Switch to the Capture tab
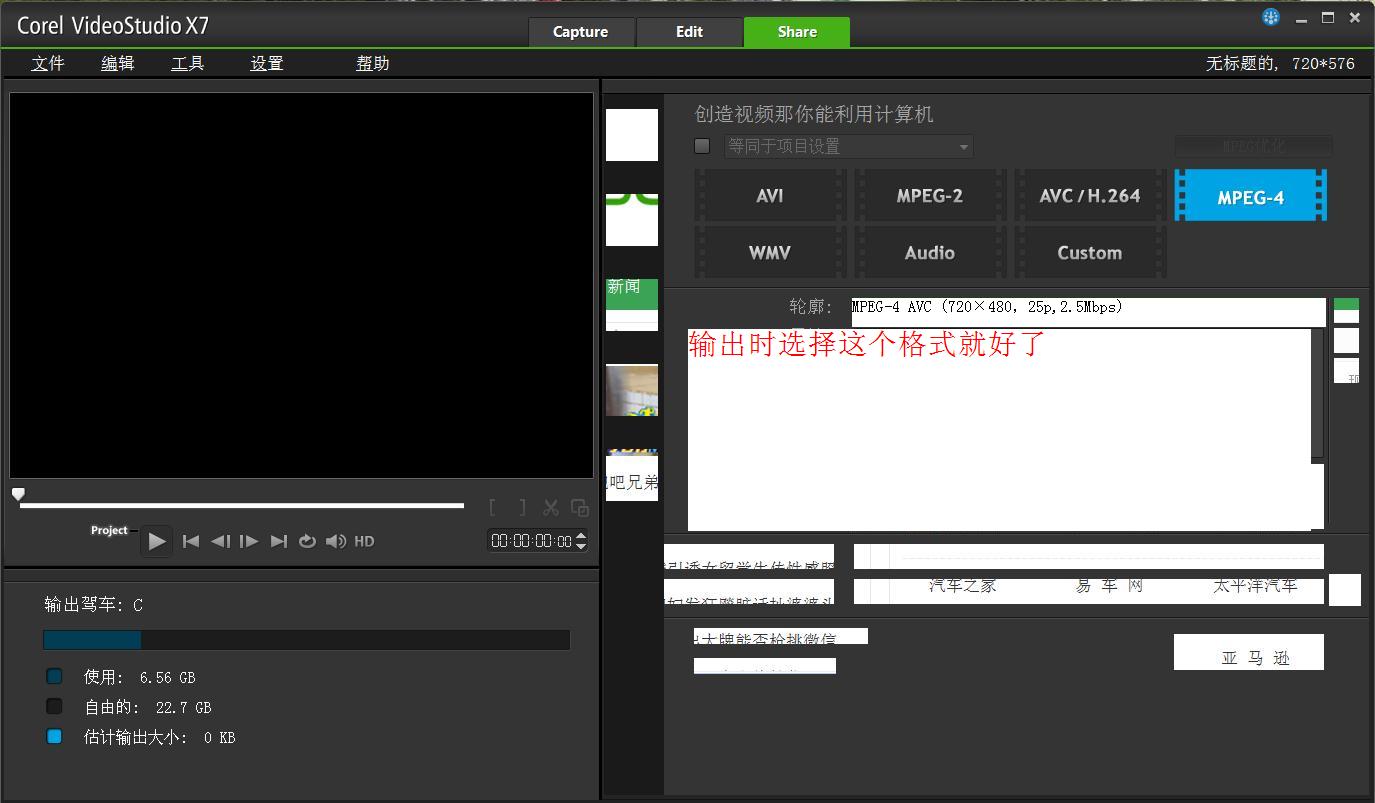This screenshot has width=1375, height=803. (x=581, y=32)
